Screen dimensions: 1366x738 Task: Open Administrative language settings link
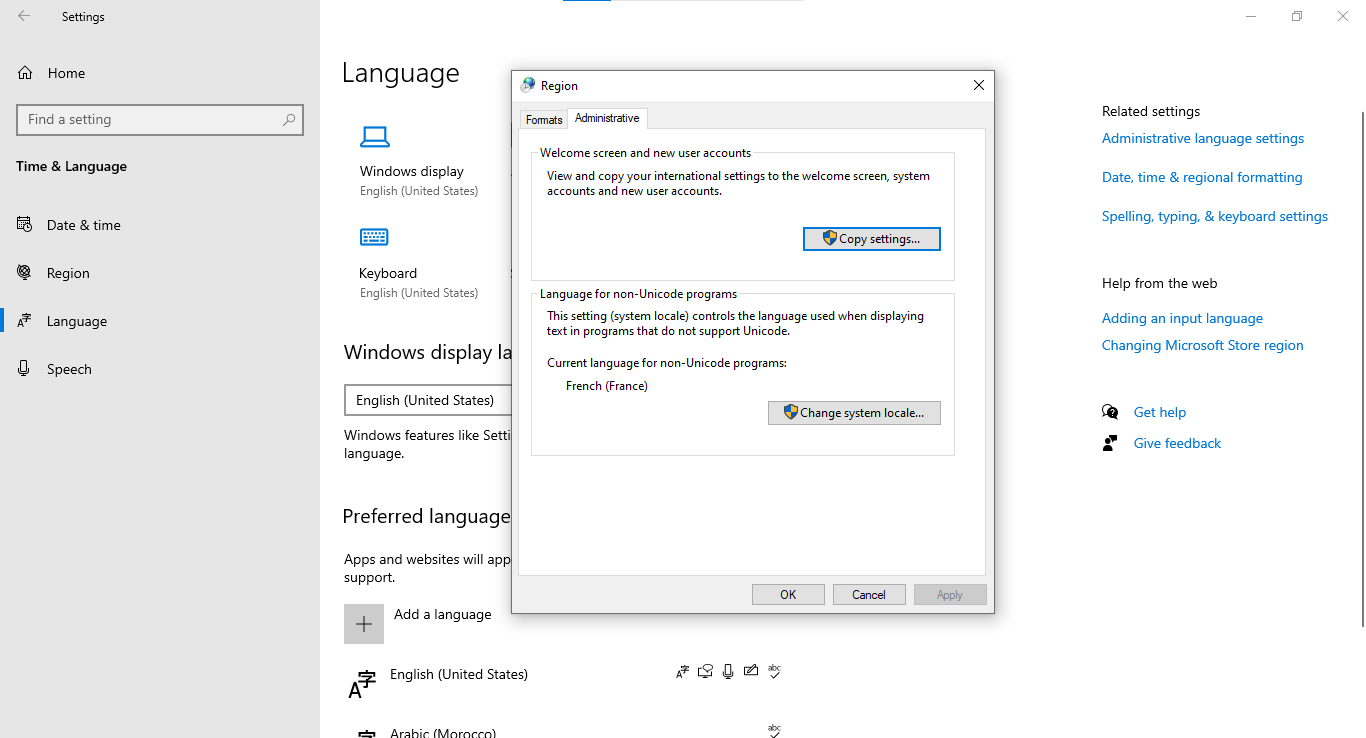point(1203,138)
